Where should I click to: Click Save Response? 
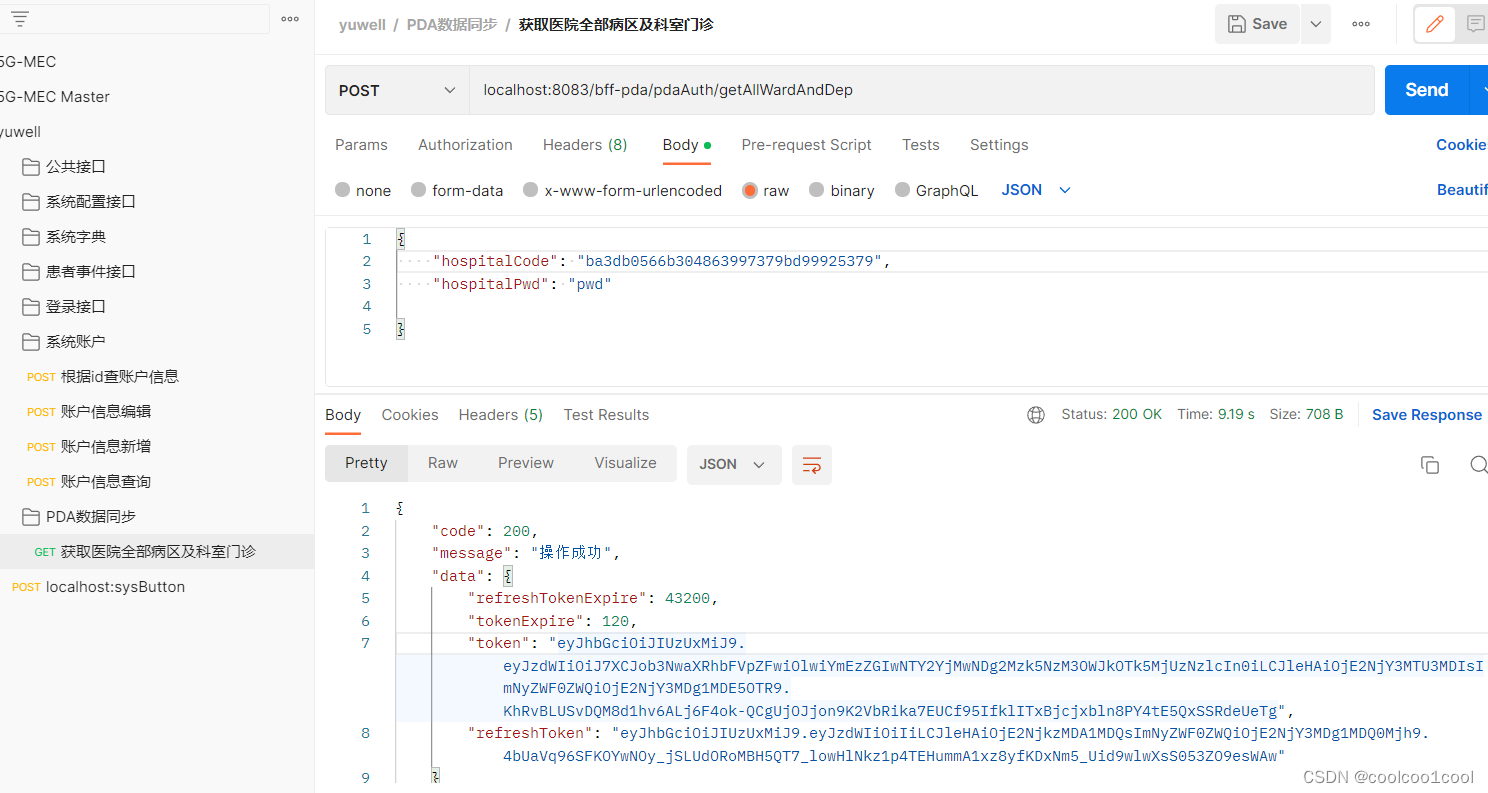pos(1426,414)
